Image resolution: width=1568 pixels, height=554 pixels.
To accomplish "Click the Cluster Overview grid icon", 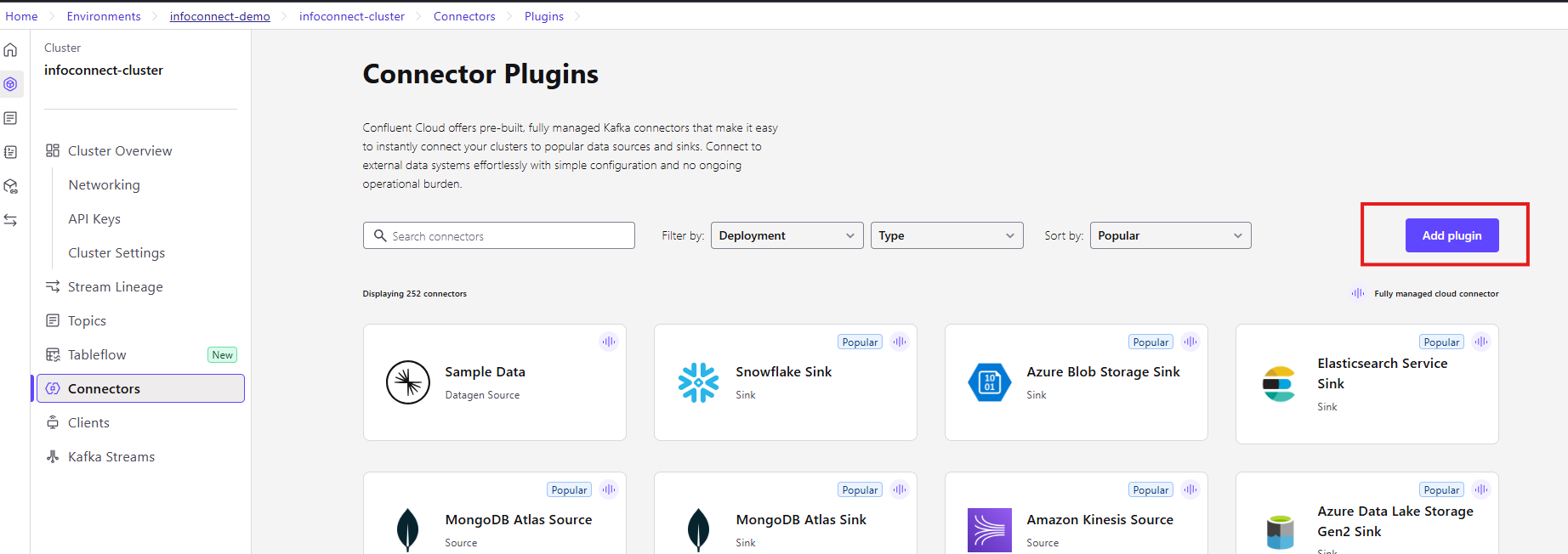I will (53, 150).
